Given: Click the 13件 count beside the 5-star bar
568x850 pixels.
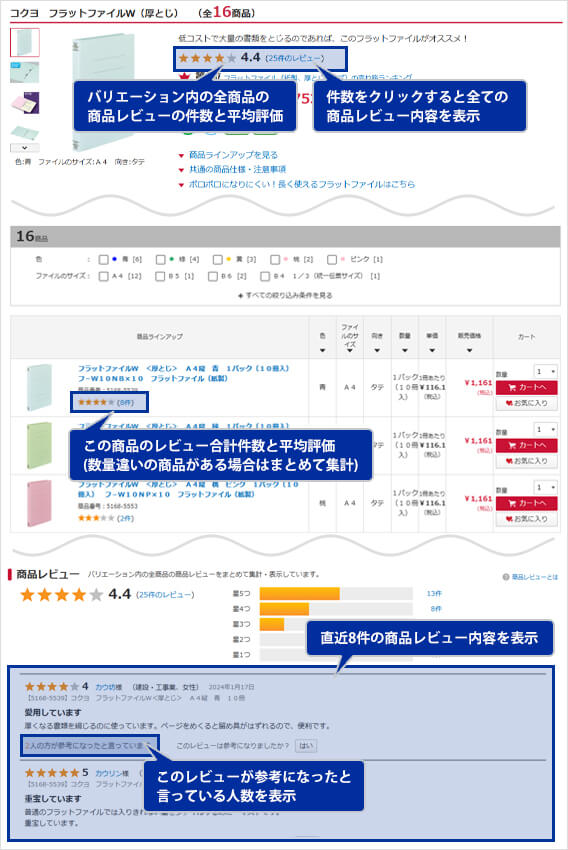Looking at the screenshot, I should coord(434,594).
